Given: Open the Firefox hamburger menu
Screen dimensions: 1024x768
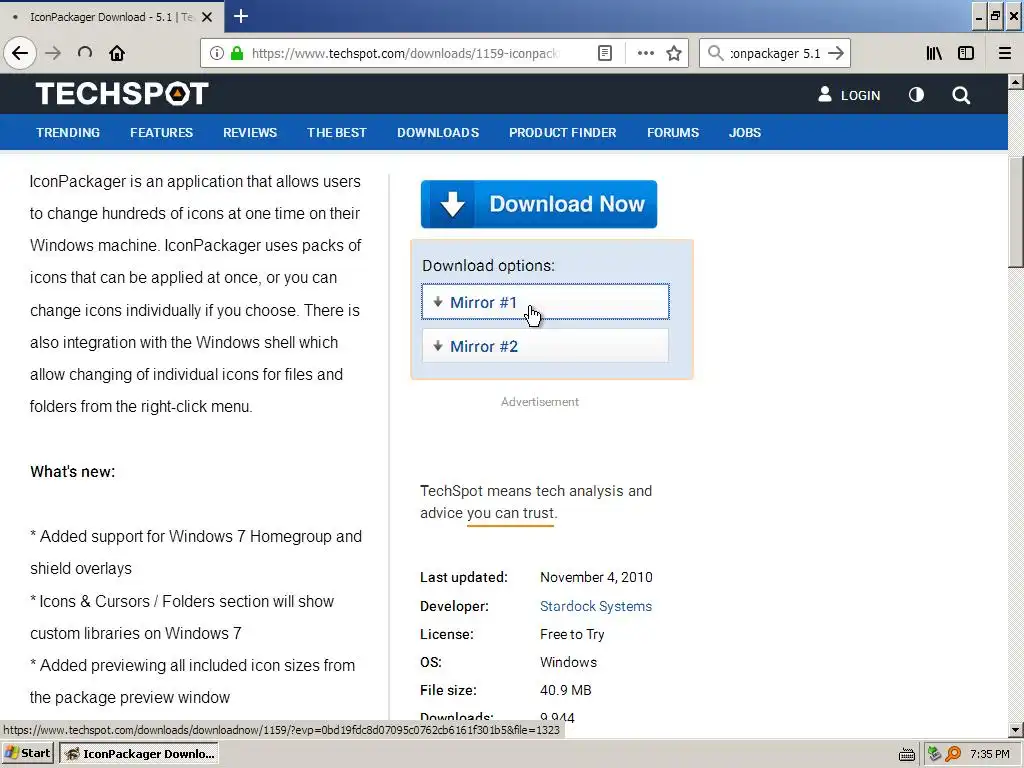Looking at the screenshot, I should pyautogui.click(x=1004, y=53).
